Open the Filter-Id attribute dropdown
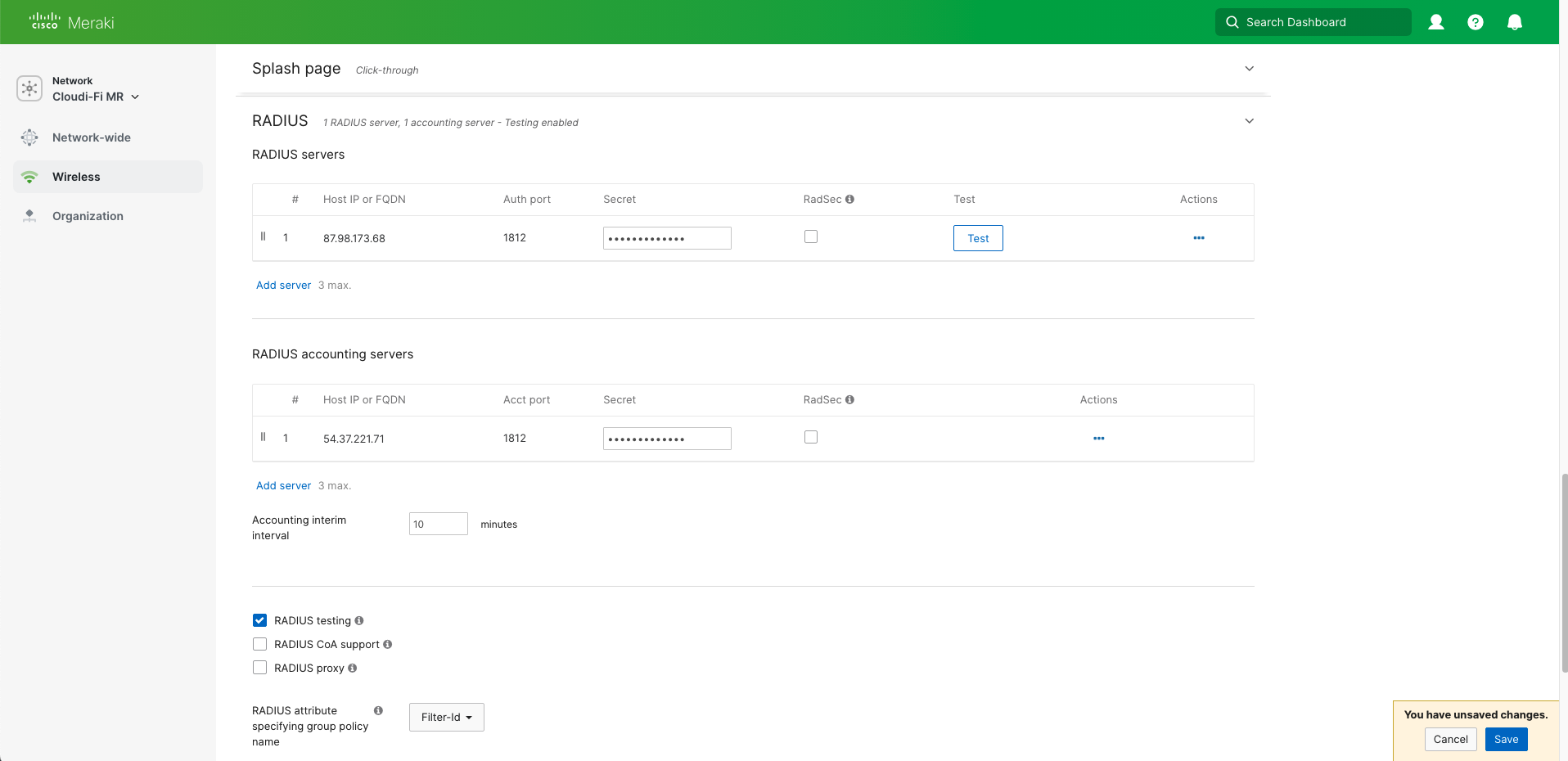Image resolution: width=1568 pixels, height=761 pixels. point(446,717)
